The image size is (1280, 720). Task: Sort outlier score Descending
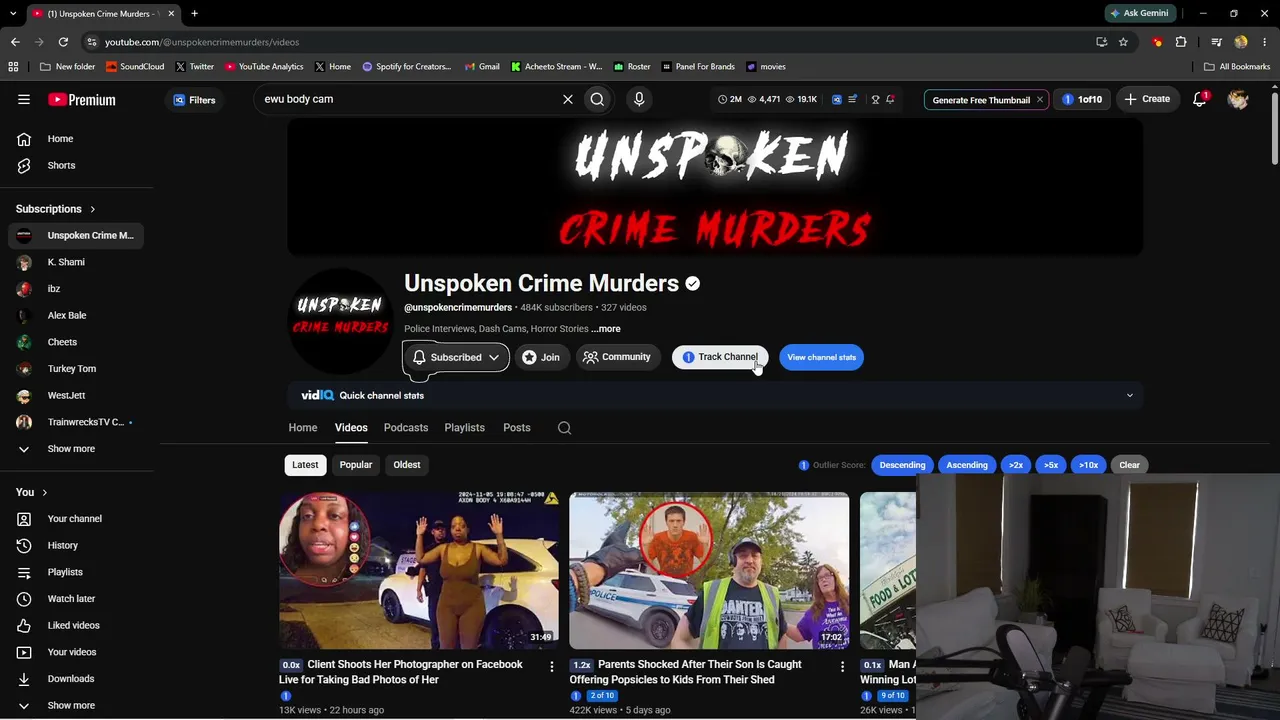902,465
